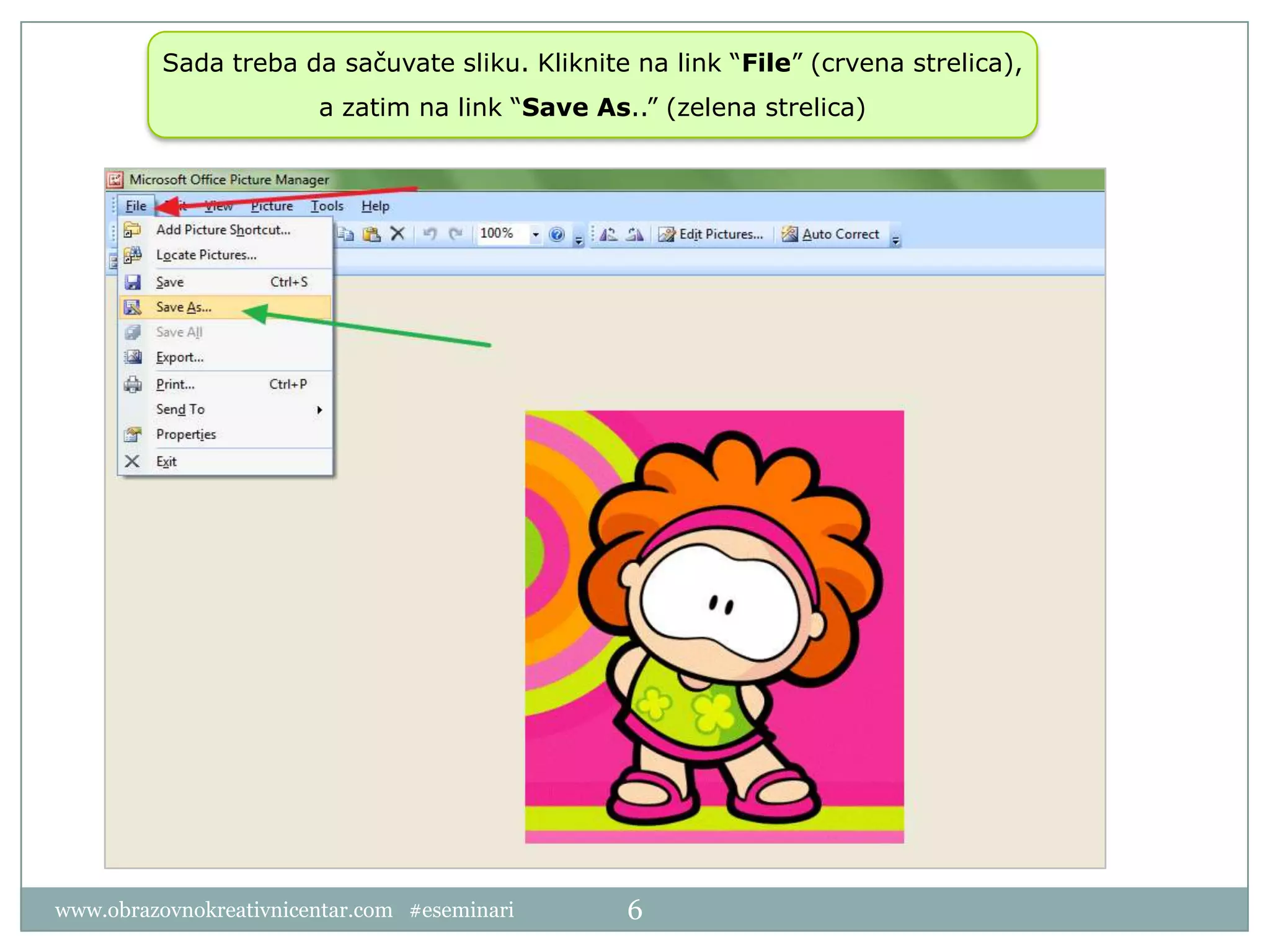Screen dimensions: 1270x952
Task: Select Properties in the File menu
Action: coord(186,434)
